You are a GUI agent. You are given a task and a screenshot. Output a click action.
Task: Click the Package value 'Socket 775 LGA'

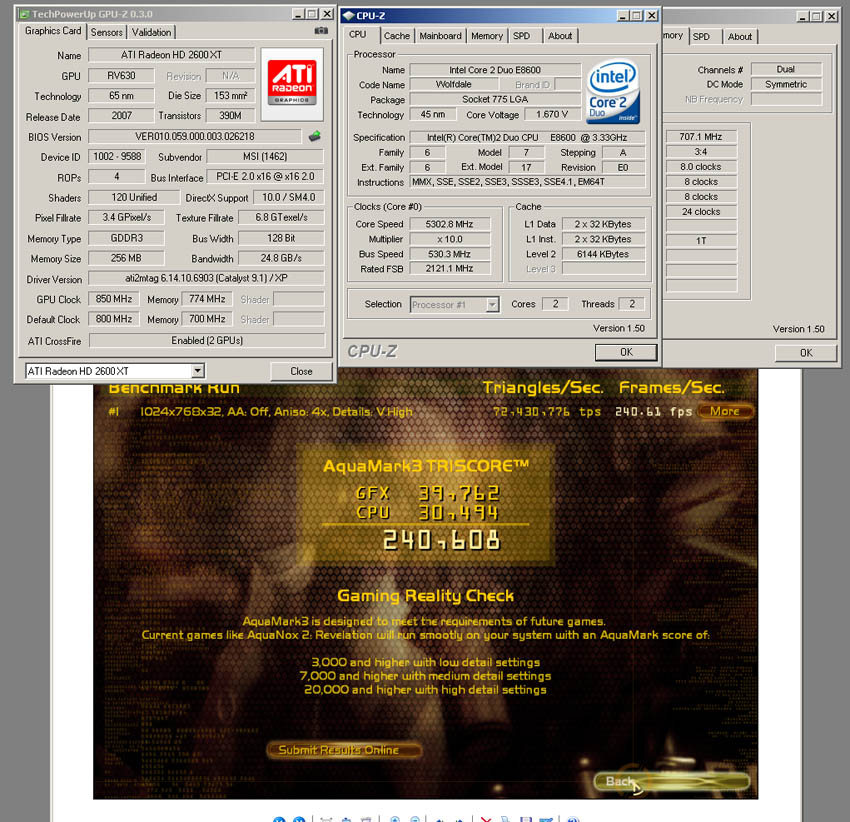tap(495, 100)
